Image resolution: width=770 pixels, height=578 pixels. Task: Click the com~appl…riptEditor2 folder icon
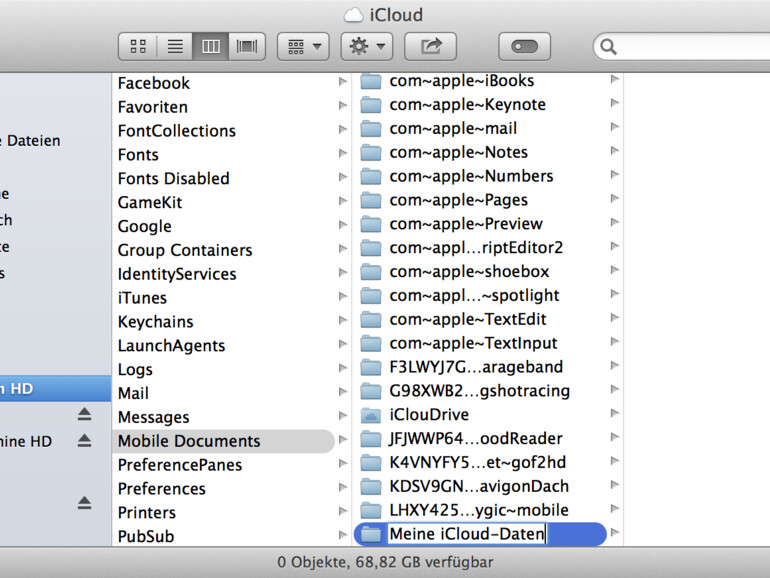[x=371, y=248]
